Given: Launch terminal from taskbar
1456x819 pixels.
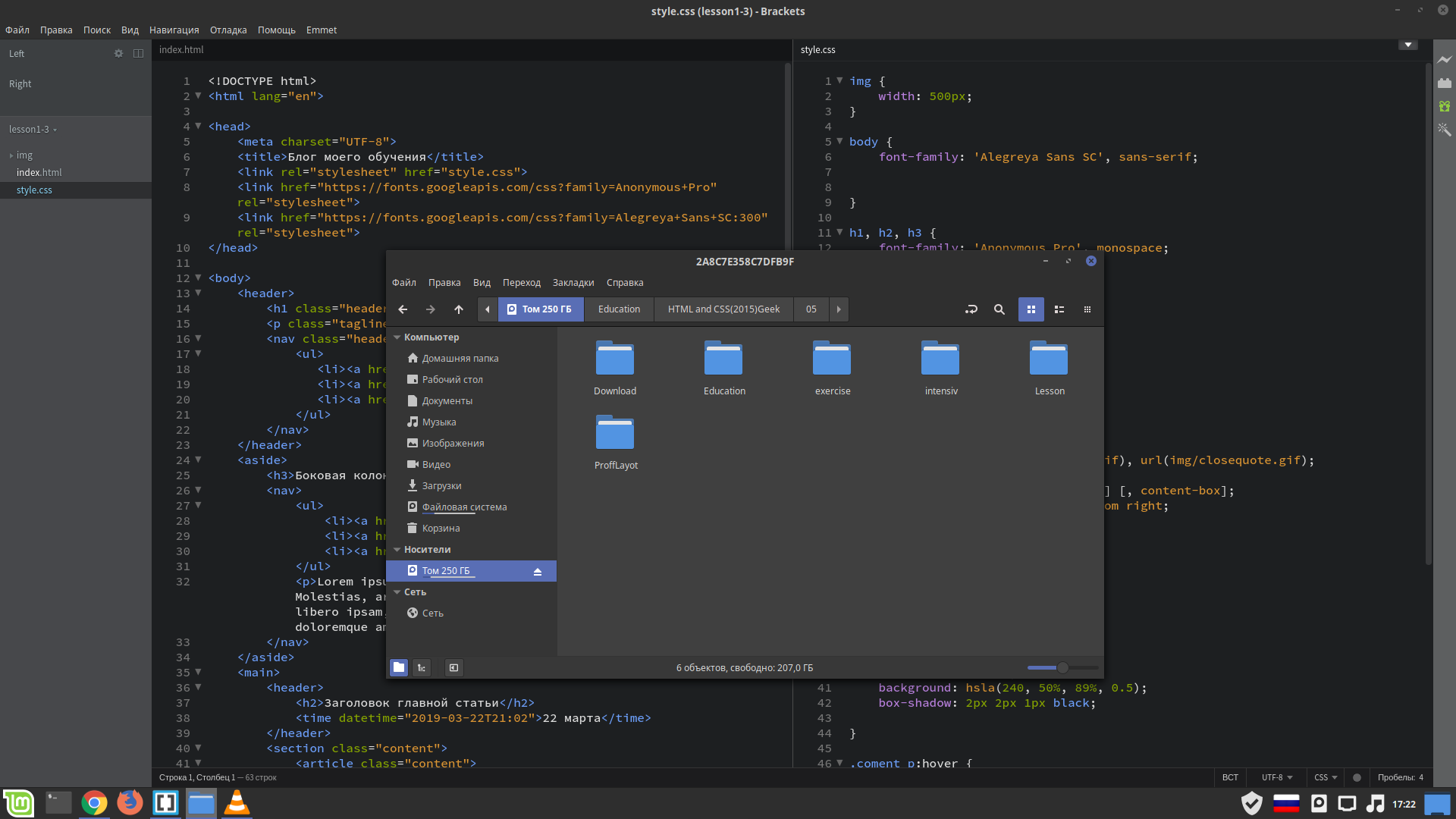Looking at the screenshot, I should coord(58,803).
